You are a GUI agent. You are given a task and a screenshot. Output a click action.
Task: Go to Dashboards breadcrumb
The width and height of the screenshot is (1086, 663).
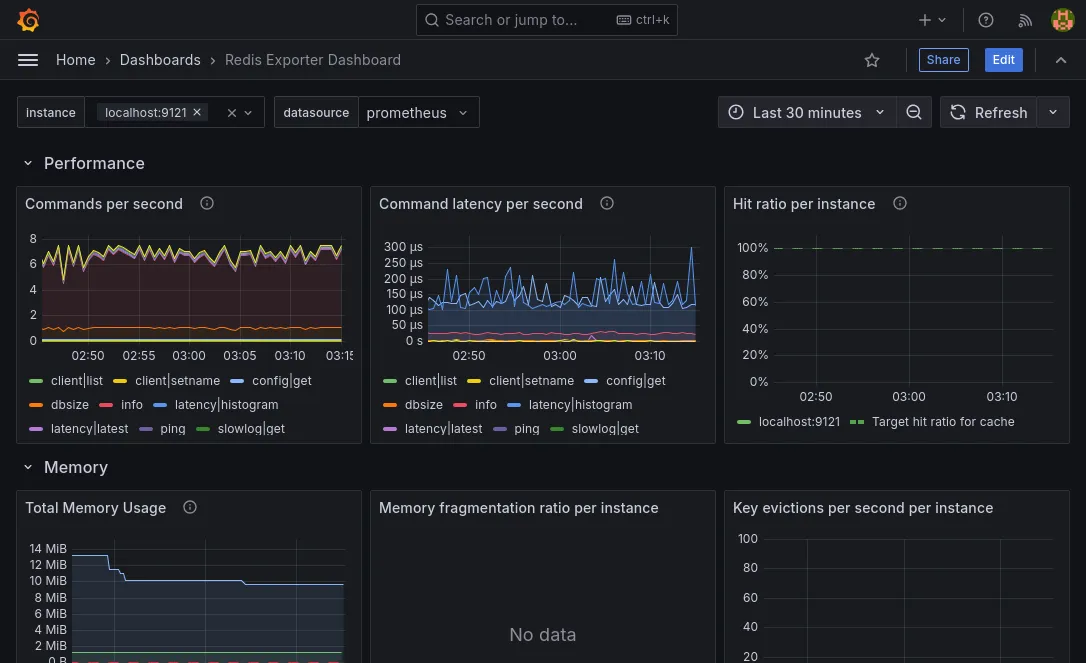160,60
